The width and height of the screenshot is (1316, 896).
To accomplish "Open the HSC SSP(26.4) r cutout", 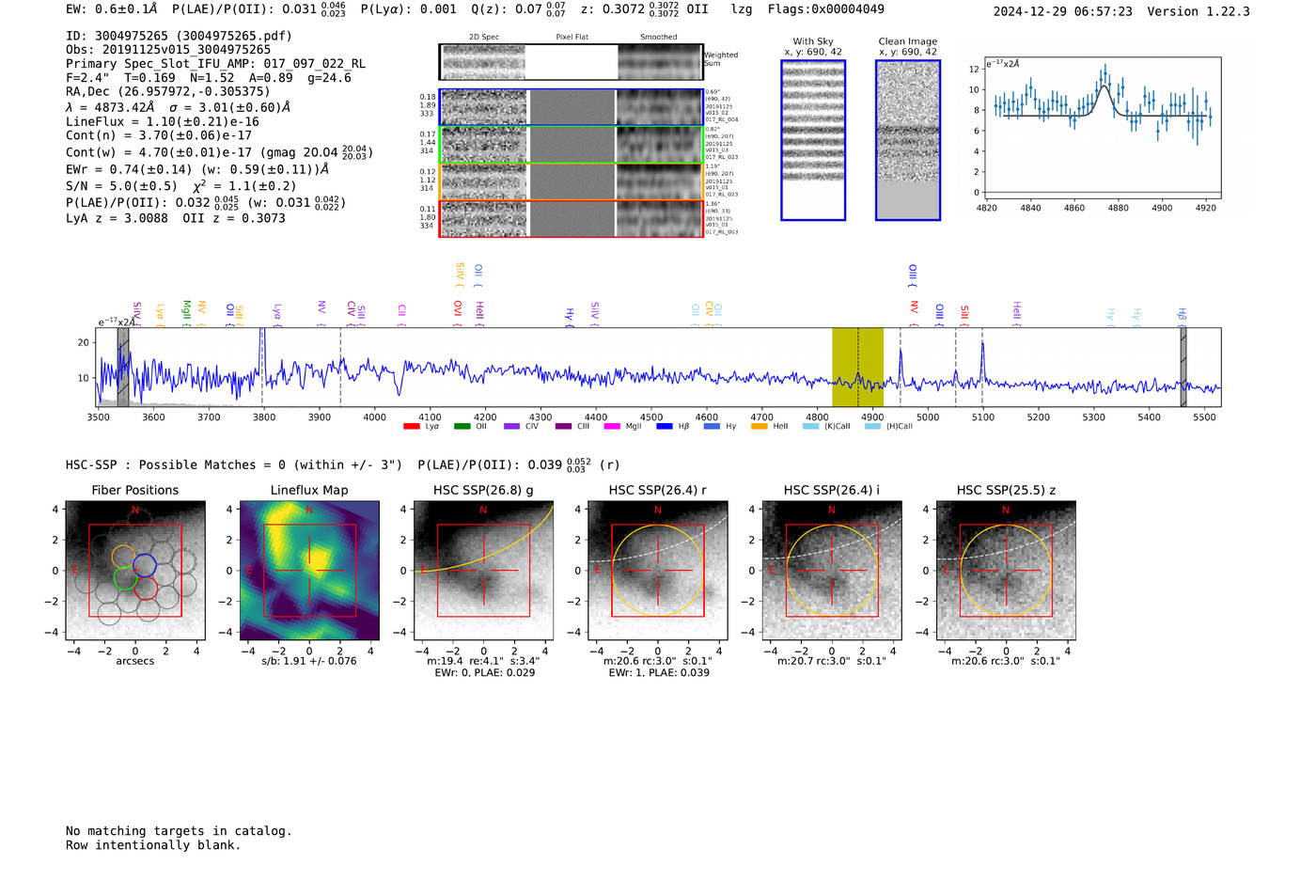I will (x=658, y=571).
